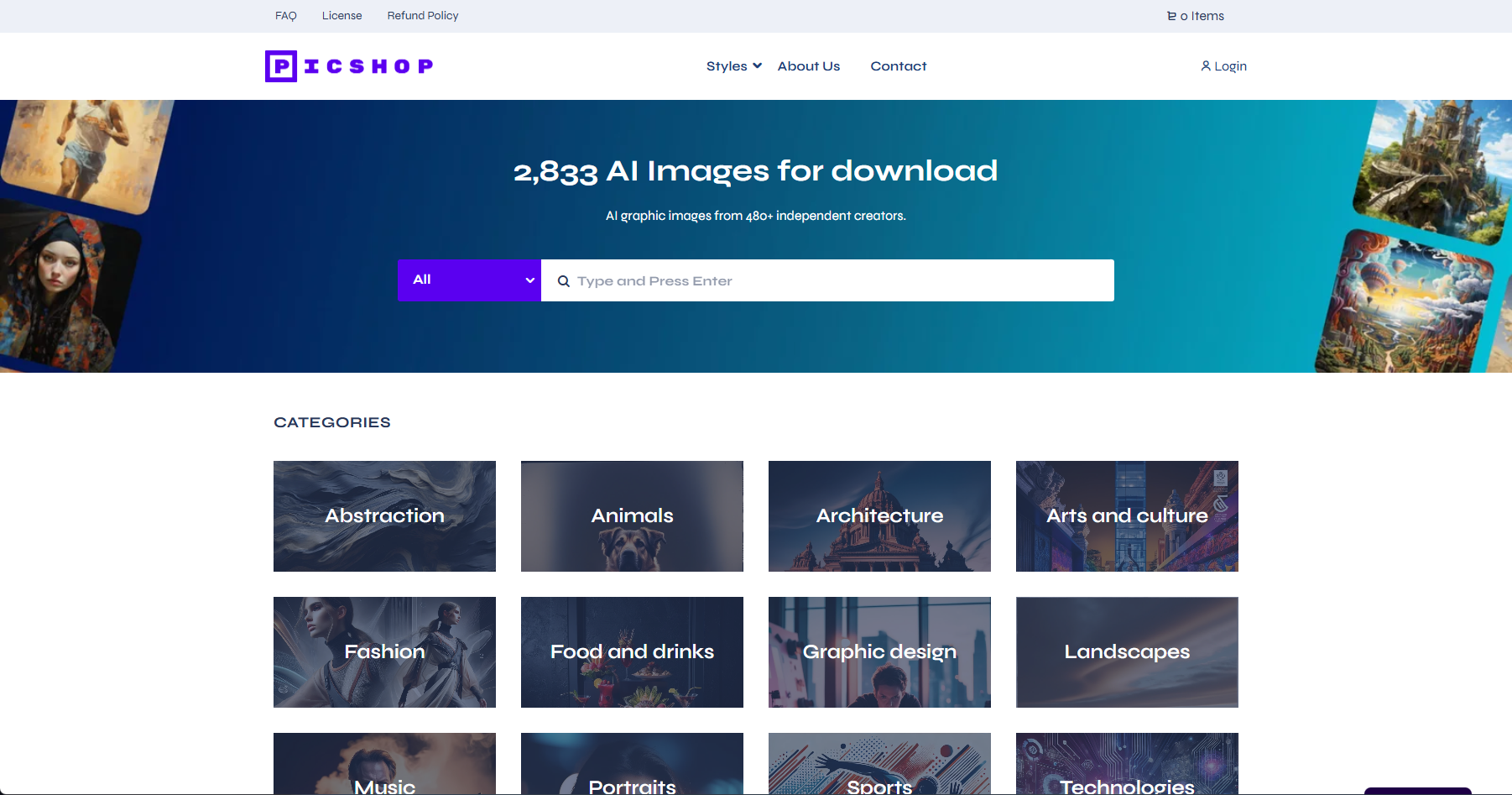Go to About Us page
The image size is (1512, 795).
point(809,66)
